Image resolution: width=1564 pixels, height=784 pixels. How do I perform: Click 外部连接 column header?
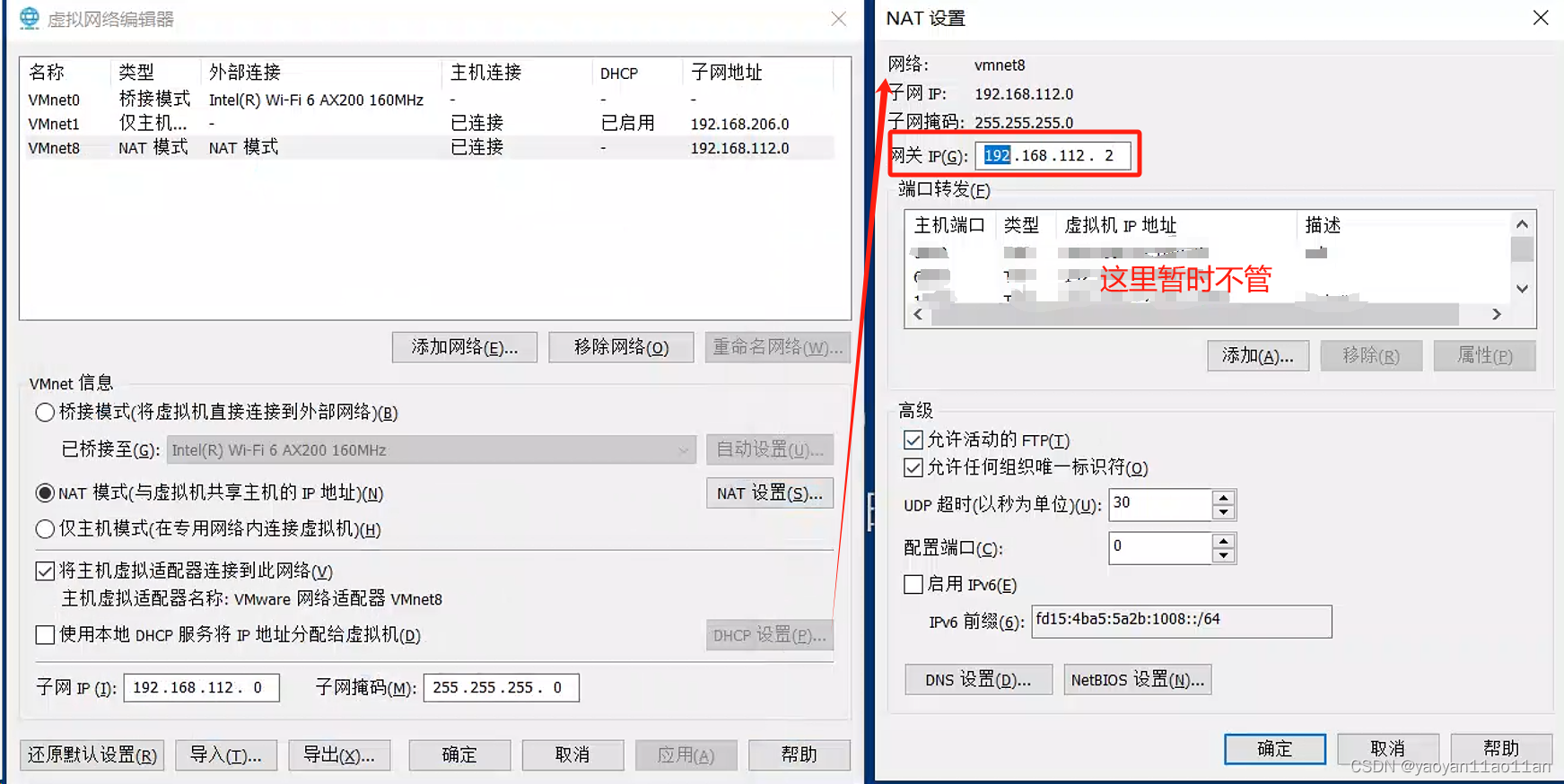(321, 72)
